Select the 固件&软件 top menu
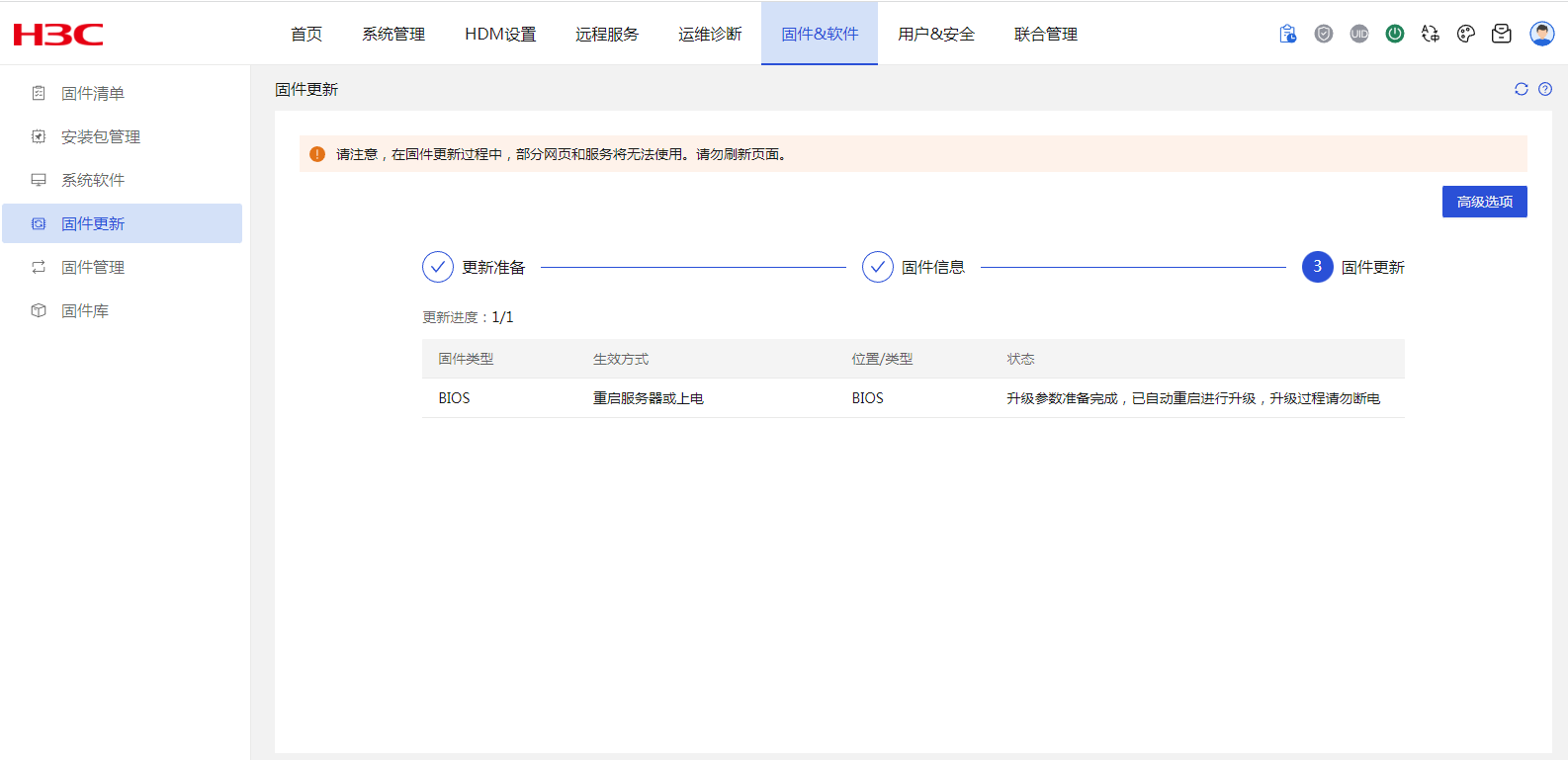This screenshot has width=1568, height=760. pyautogui.click(x=820, y=34)
